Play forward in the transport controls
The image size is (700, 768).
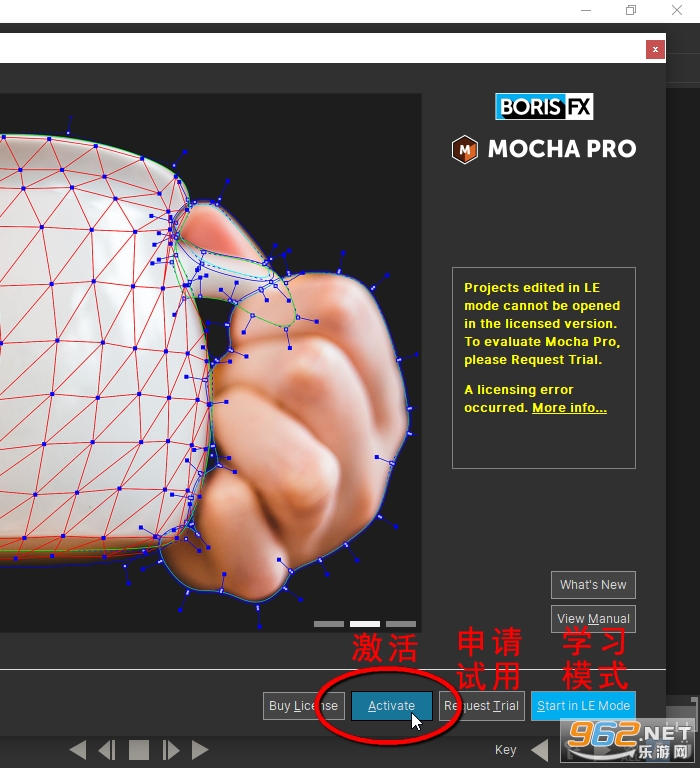[x=200, y=750]
